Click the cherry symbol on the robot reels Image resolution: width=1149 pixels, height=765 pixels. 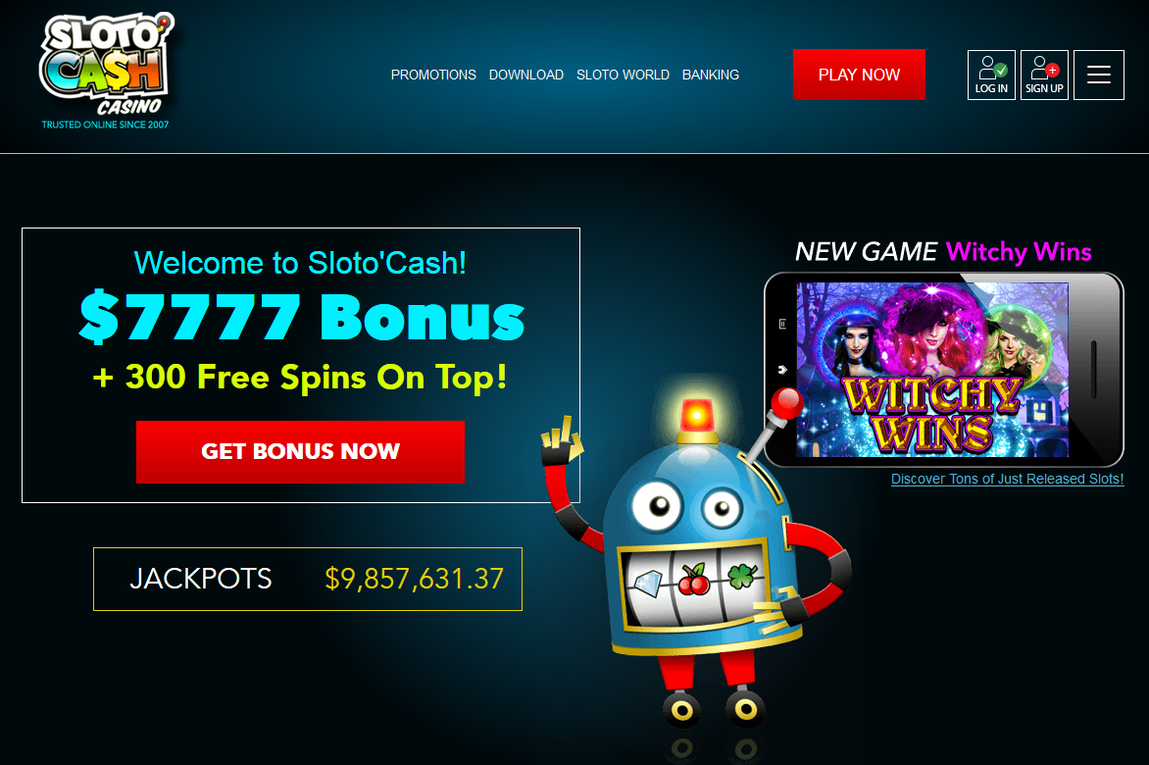[693, 580]
